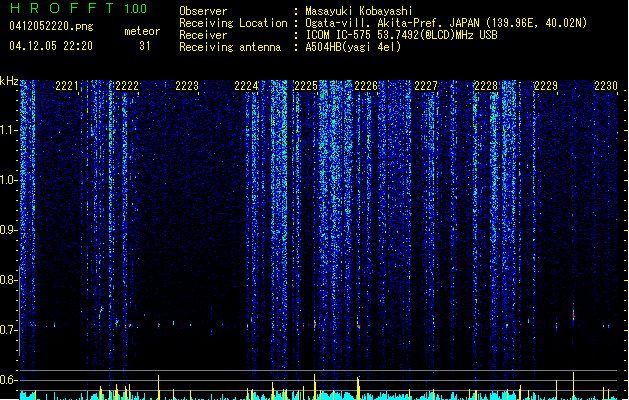This screenshot has width=629, height=400.
Task: Click the date stamp 04.12.05 22:20
Action: point(51,46)
